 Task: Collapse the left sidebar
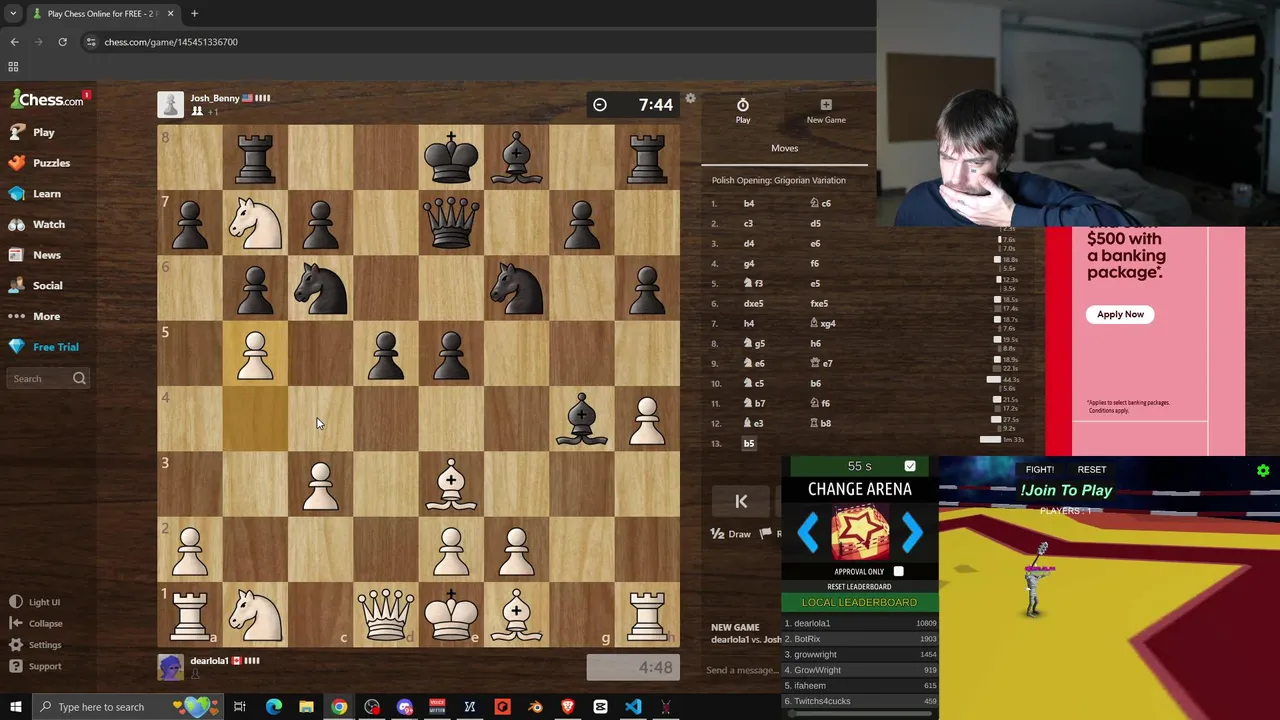36,623
